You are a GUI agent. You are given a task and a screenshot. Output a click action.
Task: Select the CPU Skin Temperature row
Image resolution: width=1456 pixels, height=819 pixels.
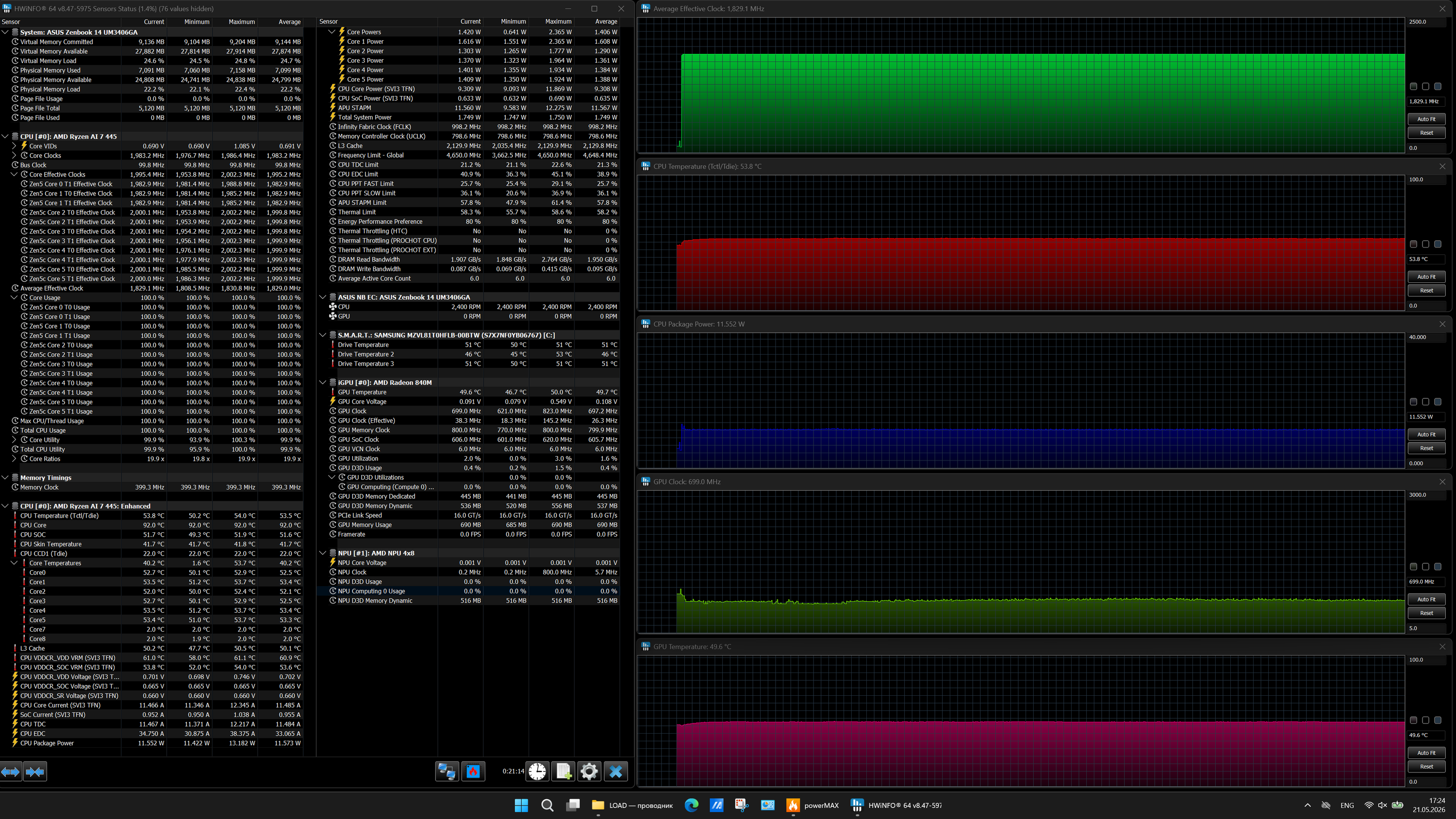pos(151,544)
